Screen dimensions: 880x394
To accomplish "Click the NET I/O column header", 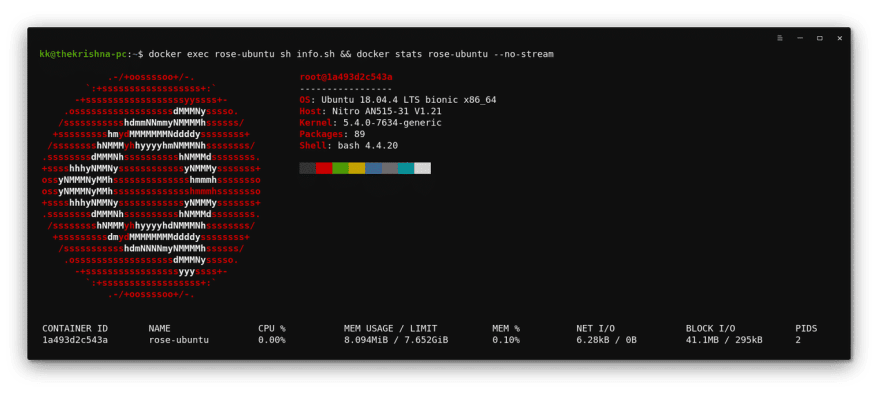I will pos(595,328).
